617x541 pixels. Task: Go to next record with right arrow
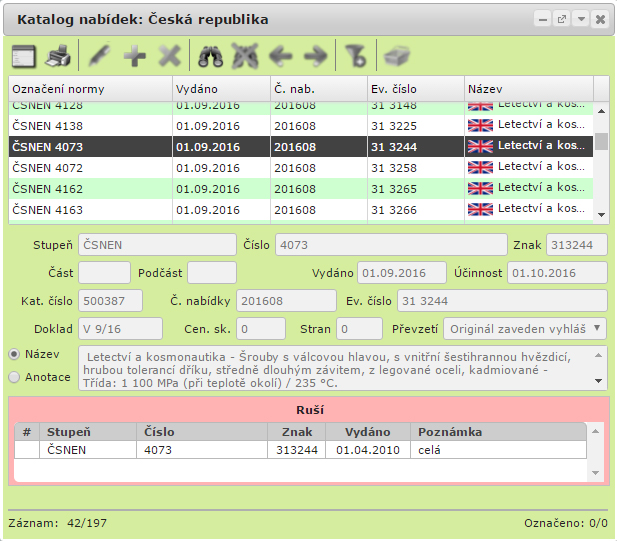pyautogui.click(x=315, y=56)
